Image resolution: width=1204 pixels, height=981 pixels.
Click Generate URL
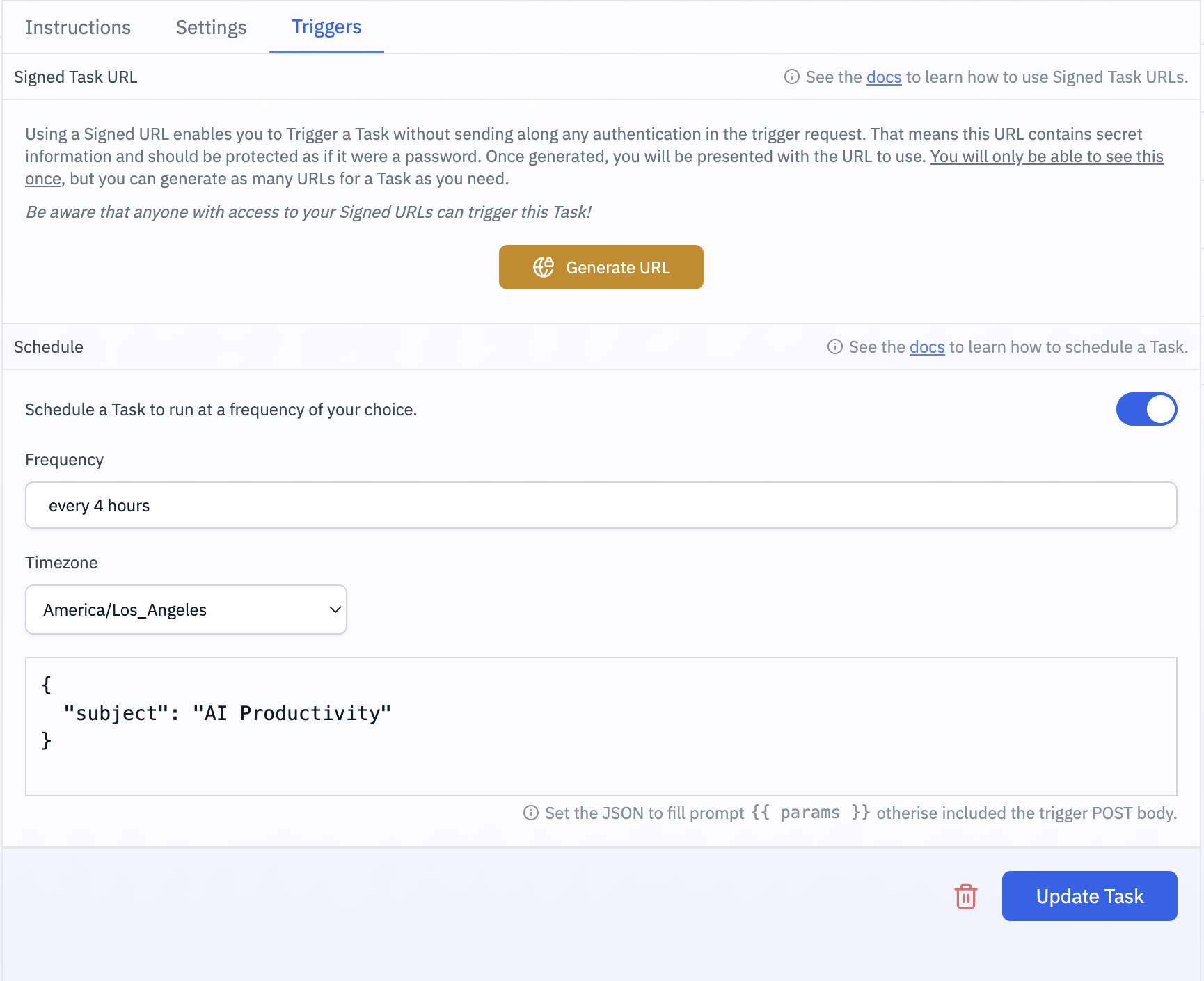[x=601, y=267]
